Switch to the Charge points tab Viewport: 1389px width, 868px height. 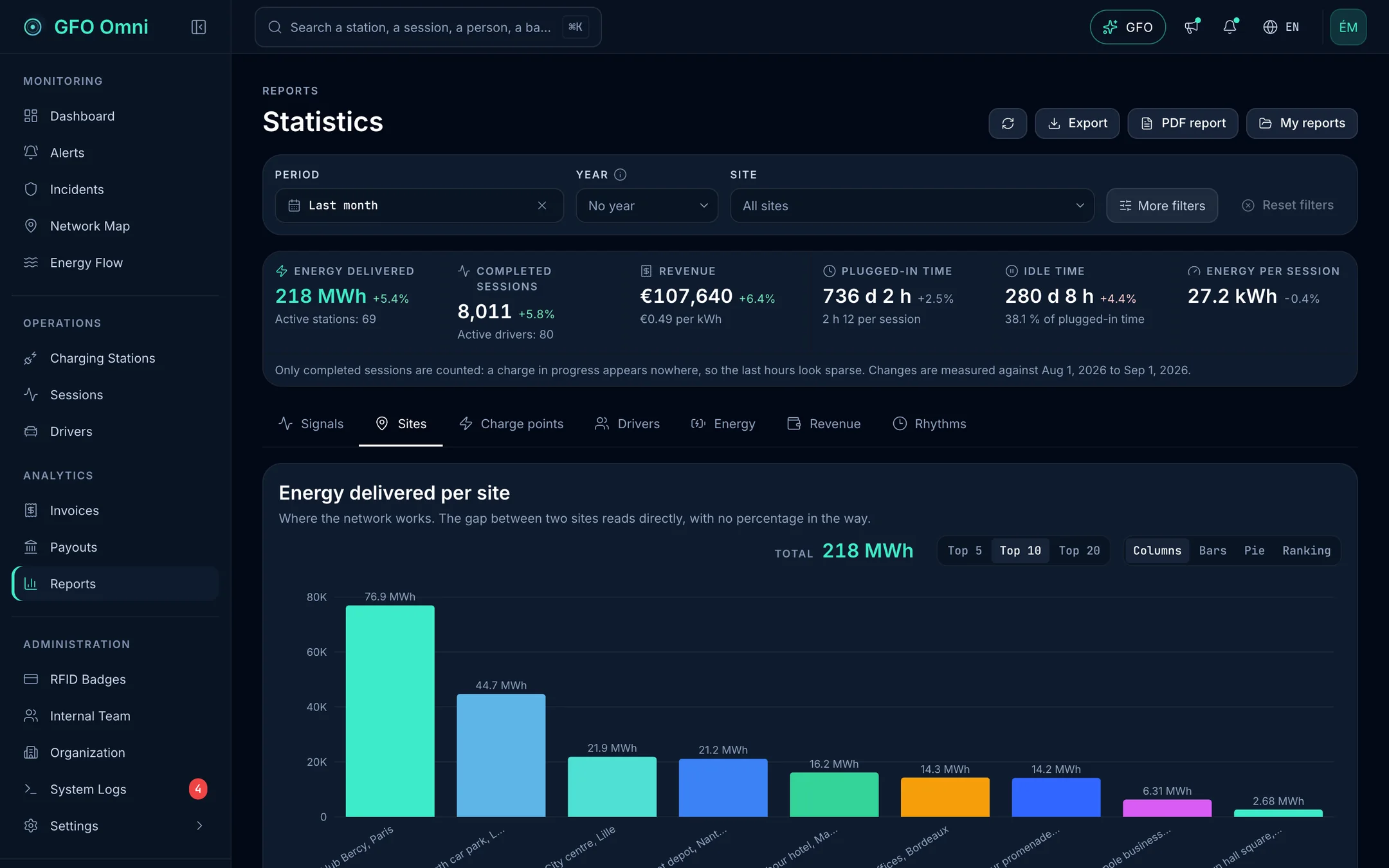click(511, 424)
